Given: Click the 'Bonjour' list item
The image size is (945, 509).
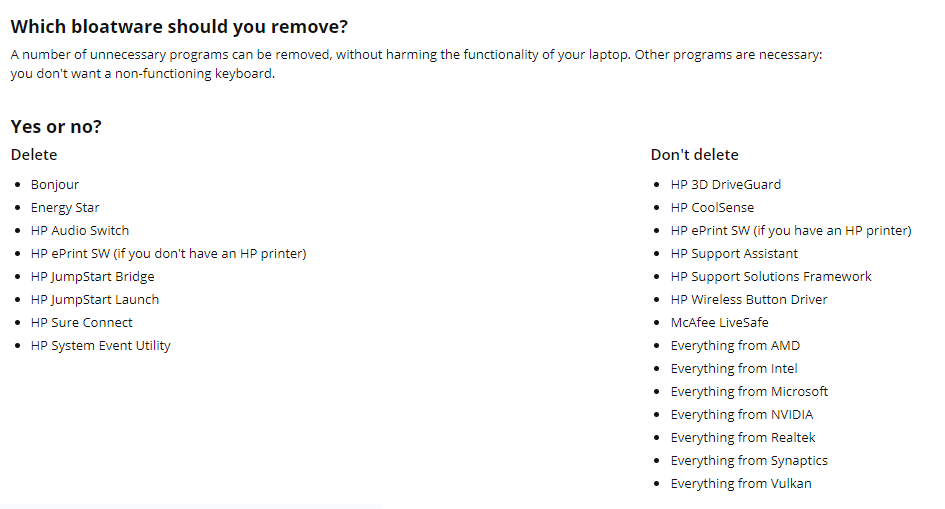Looking at the screenshot, I should 55,184.
